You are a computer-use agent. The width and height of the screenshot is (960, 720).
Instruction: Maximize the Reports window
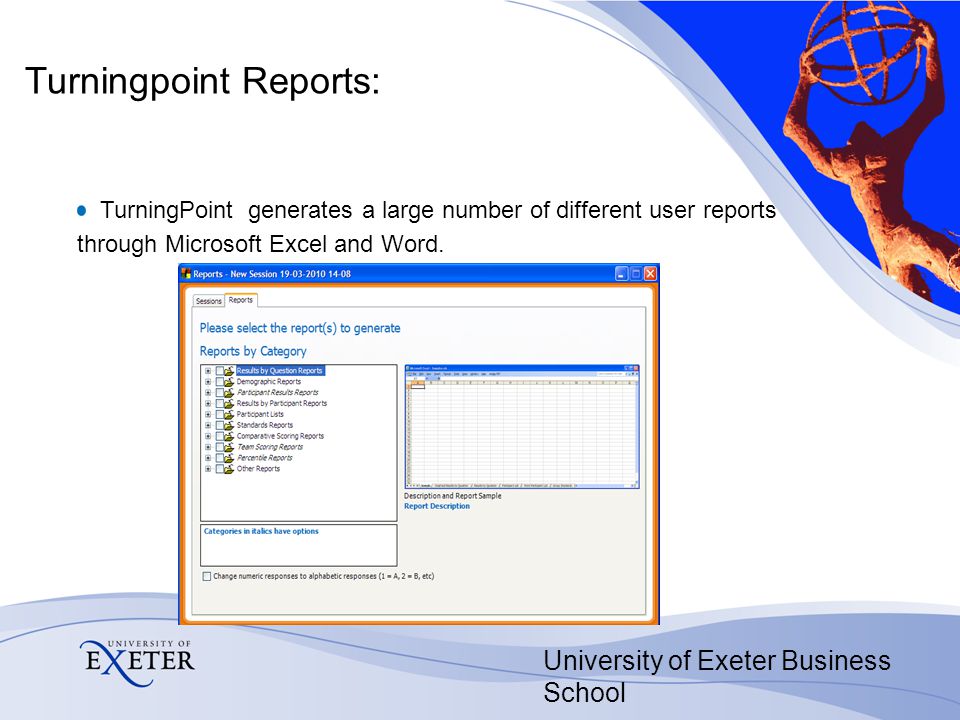636,274
